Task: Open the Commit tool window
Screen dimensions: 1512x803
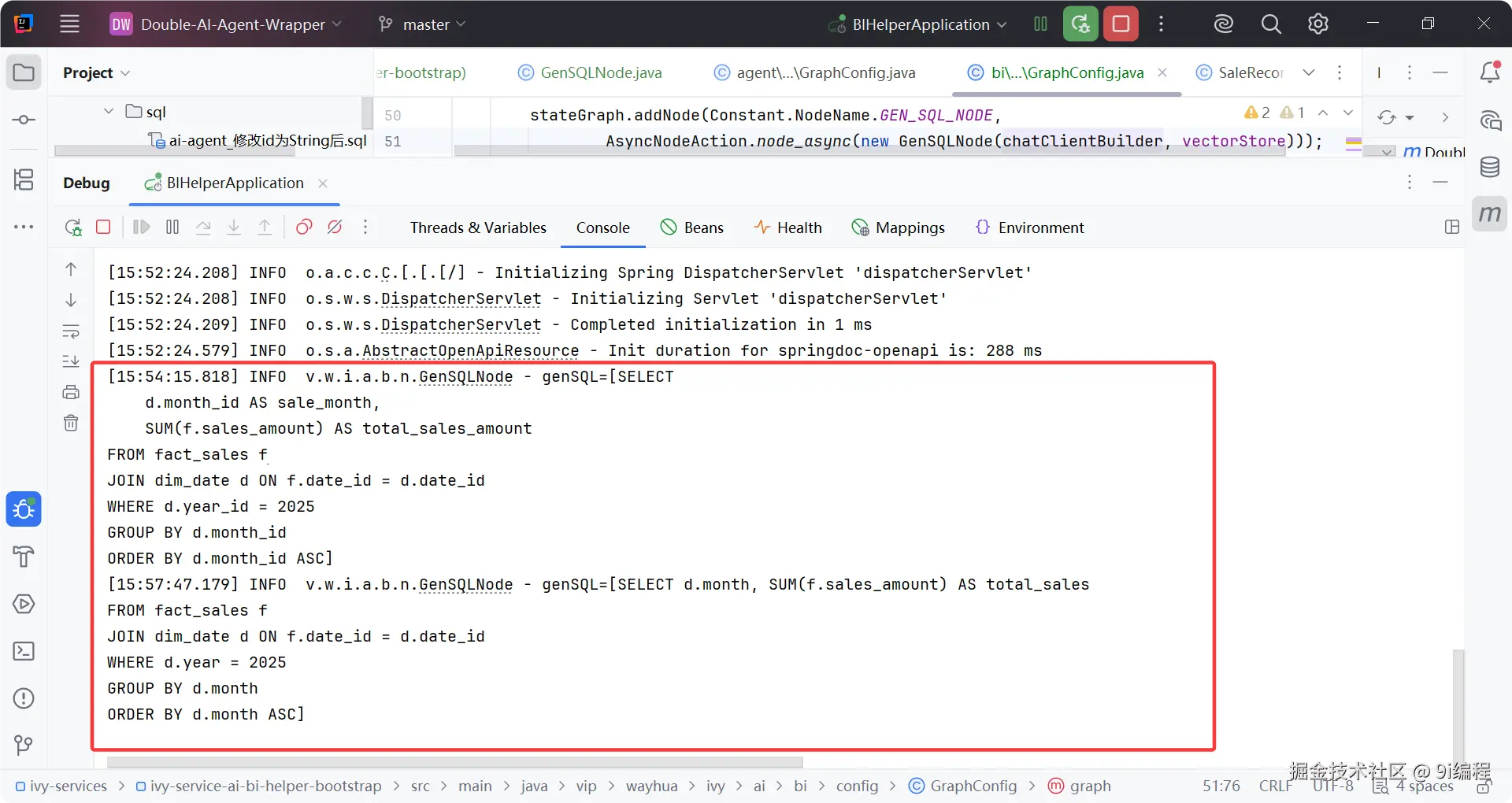Action: (24, 120)
